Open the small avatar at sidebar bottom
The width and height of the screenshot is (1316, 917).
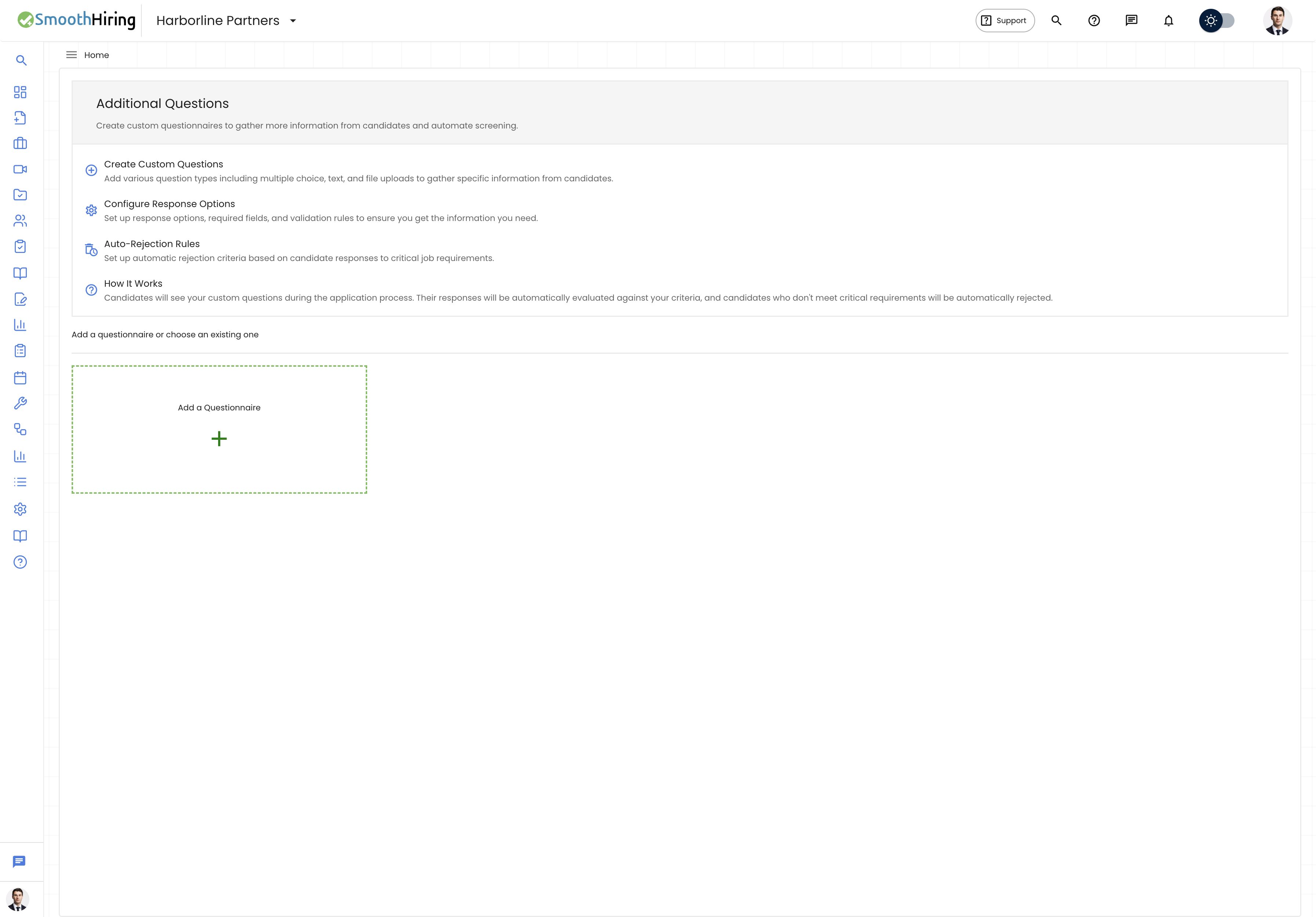click(18, 899)
